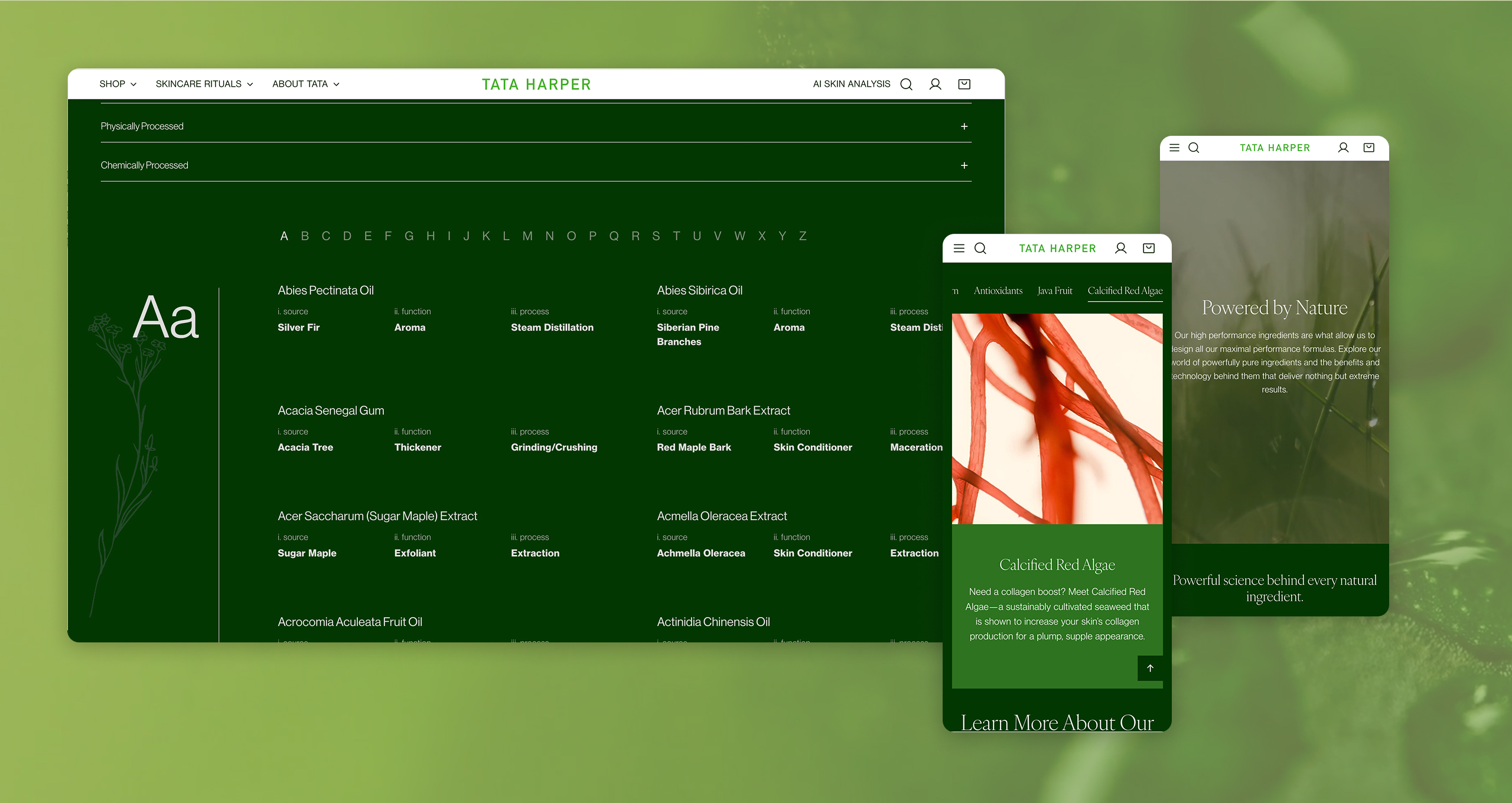Jump to letter T in alphabet index
The height and width of the screenshot is (803, 1512).
[x=676, y=236]
